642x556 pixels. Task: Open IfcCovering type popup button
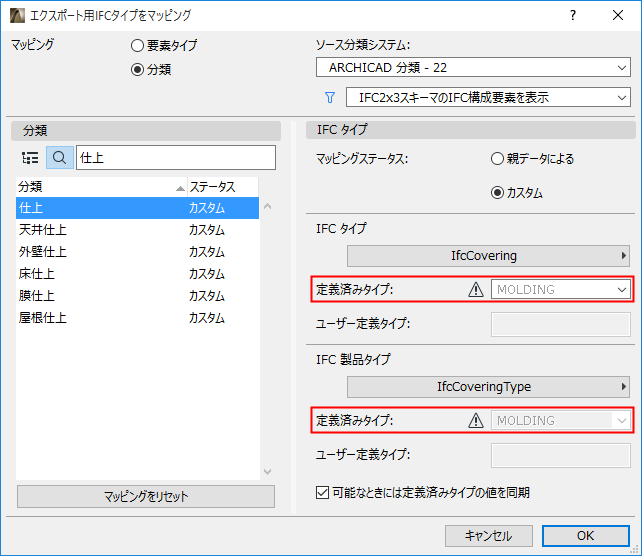(x=488, y=256)
